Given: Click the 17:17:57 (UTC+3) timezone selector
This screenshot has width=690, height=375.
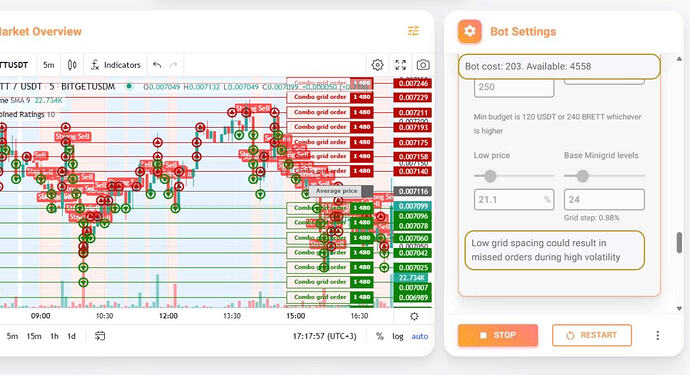Looking at the screenshot, I should tap(325, 336).
